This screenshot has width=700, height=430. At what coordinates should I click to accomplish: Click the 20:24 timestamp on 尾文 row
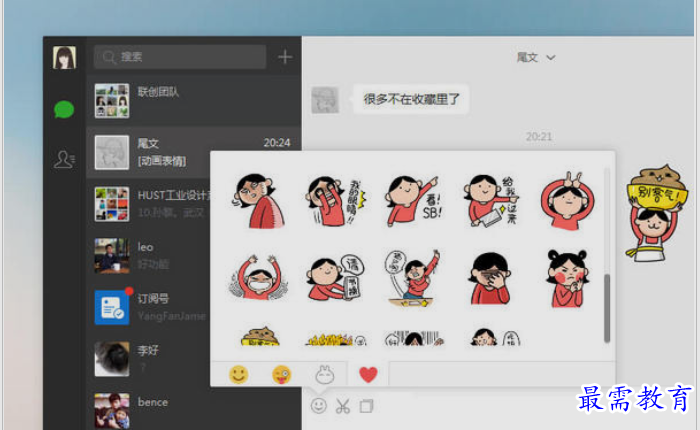pos(277,143)
